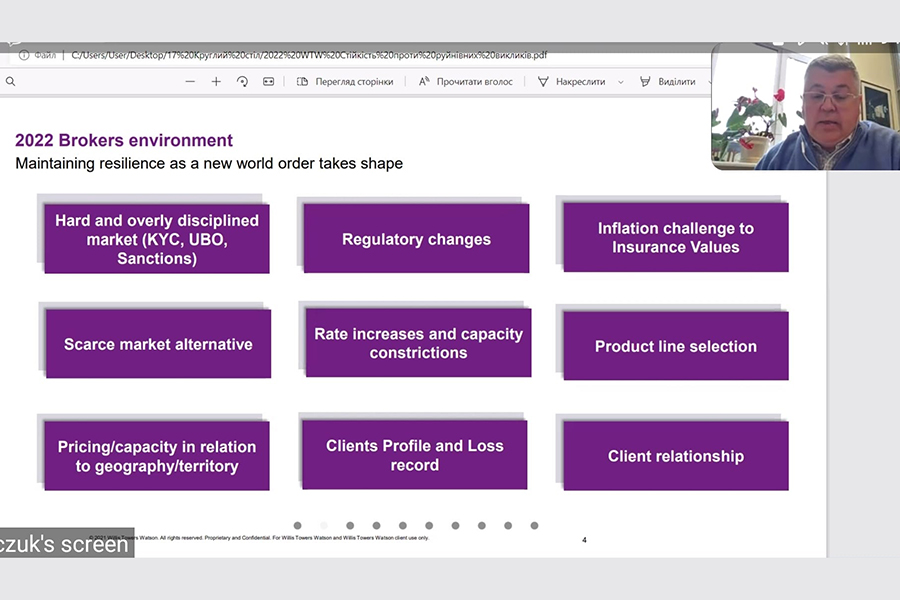Click the page number 4 footer

tap(584, 540)
